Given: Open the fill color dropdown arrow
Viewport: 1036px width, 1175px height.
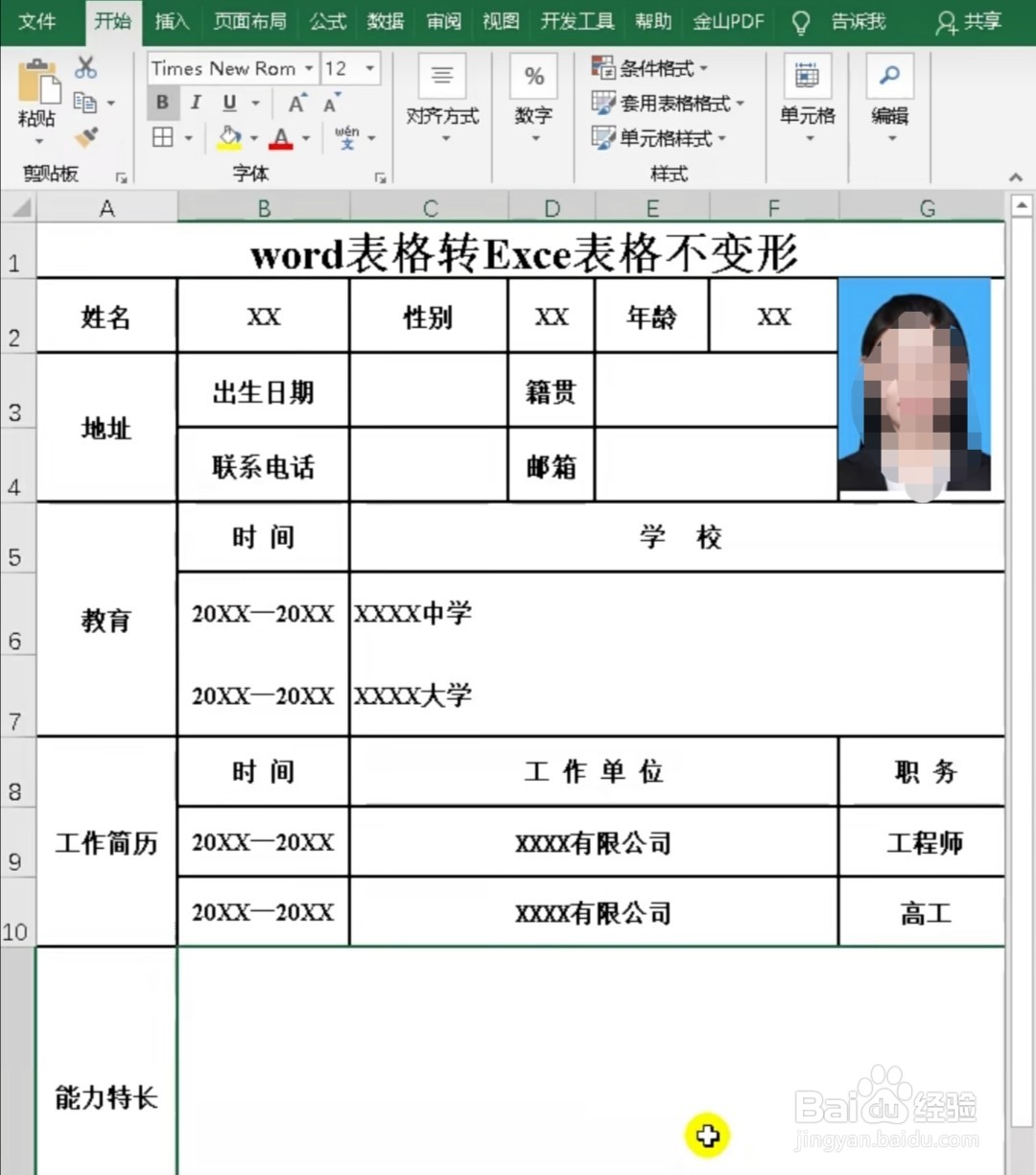Looking at the screenshot, I should point(251,137).
